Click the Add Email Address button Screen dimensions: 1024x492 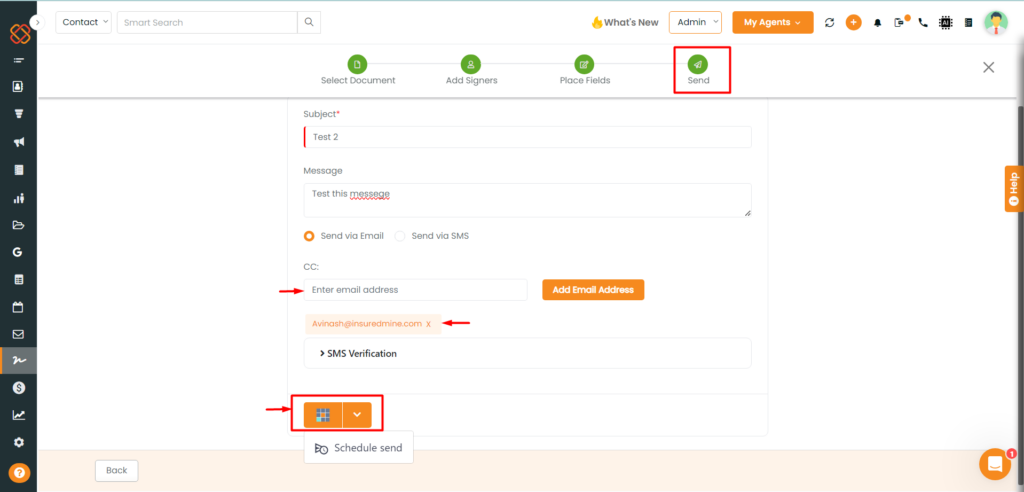coord(593,289)
